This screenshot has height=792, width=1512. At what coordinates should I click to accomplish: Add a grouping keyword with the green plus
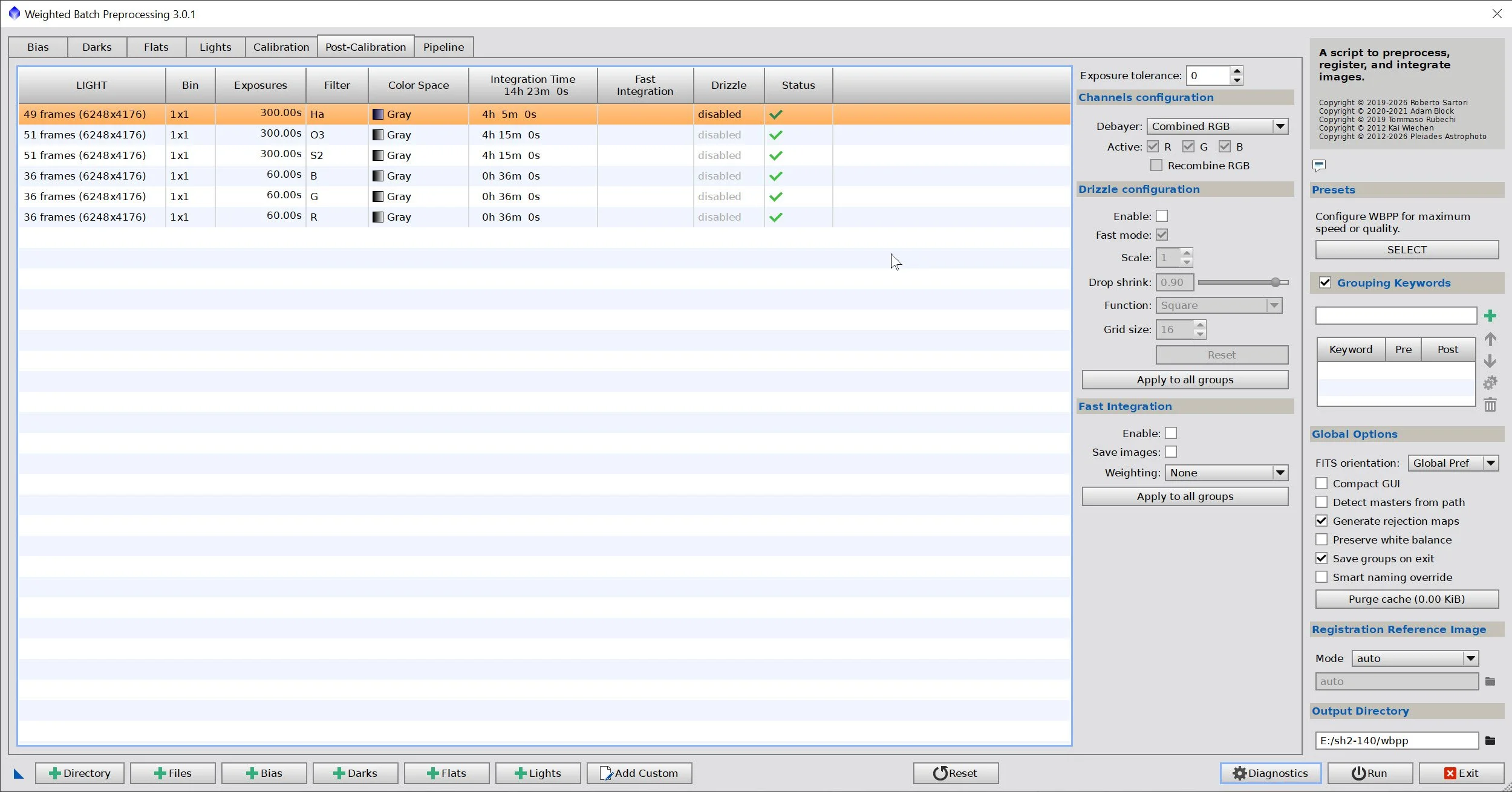pos(1490,316)
